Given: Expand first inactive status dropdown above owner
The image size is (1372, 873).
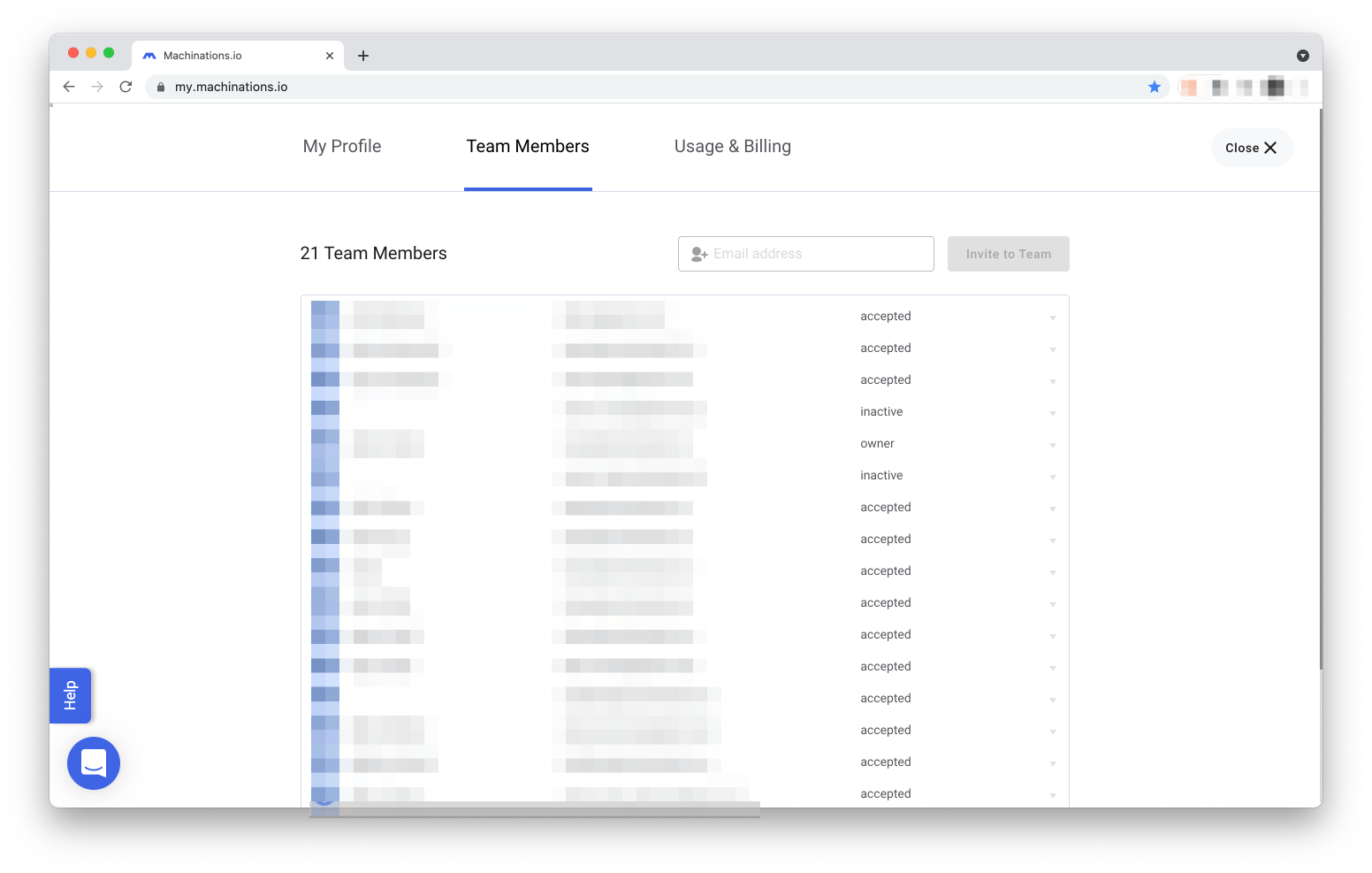Looking at the screenshot, I should pos(1053,413).
